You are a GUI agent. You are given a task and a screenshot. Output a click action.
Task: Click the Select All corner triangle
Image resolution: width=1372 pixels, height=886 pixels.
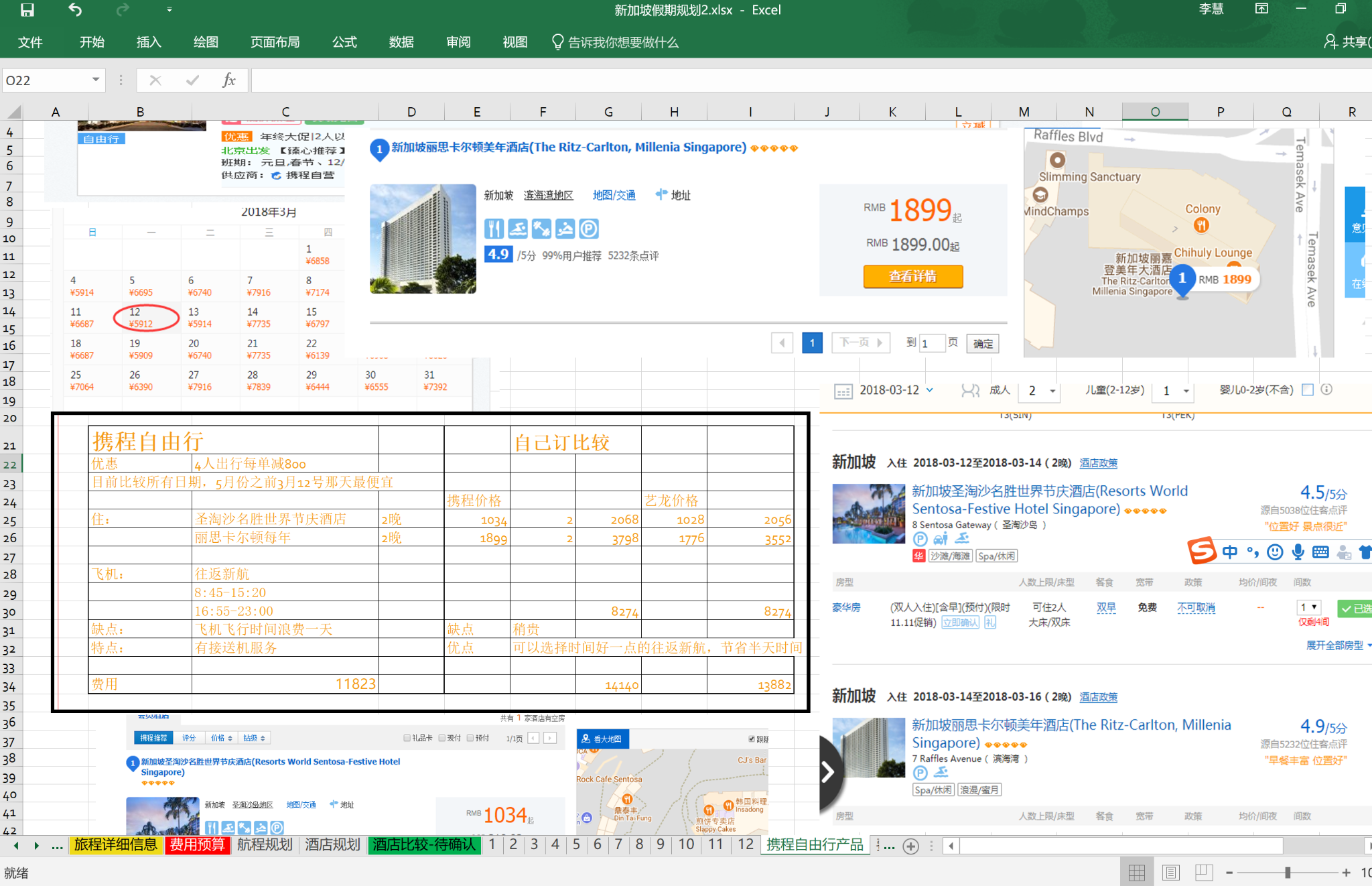coord(13,112)
